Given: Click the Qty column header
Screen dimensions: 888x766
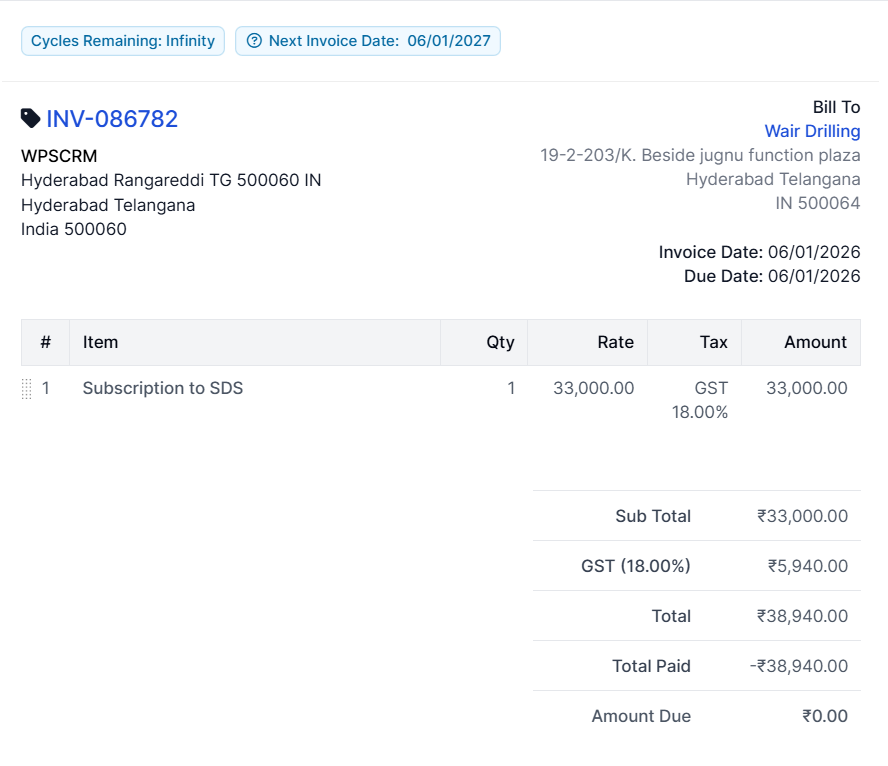Looking at the screenshot, I should pyautogui.click(x=500, y=342).
